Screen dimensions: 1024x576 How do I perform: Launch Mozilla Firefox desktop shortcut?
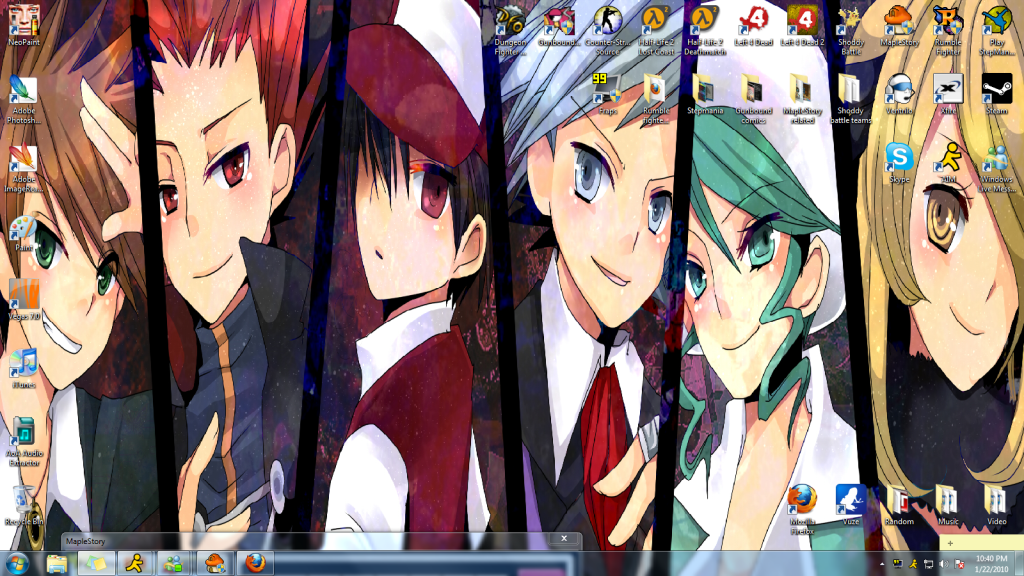802,510
